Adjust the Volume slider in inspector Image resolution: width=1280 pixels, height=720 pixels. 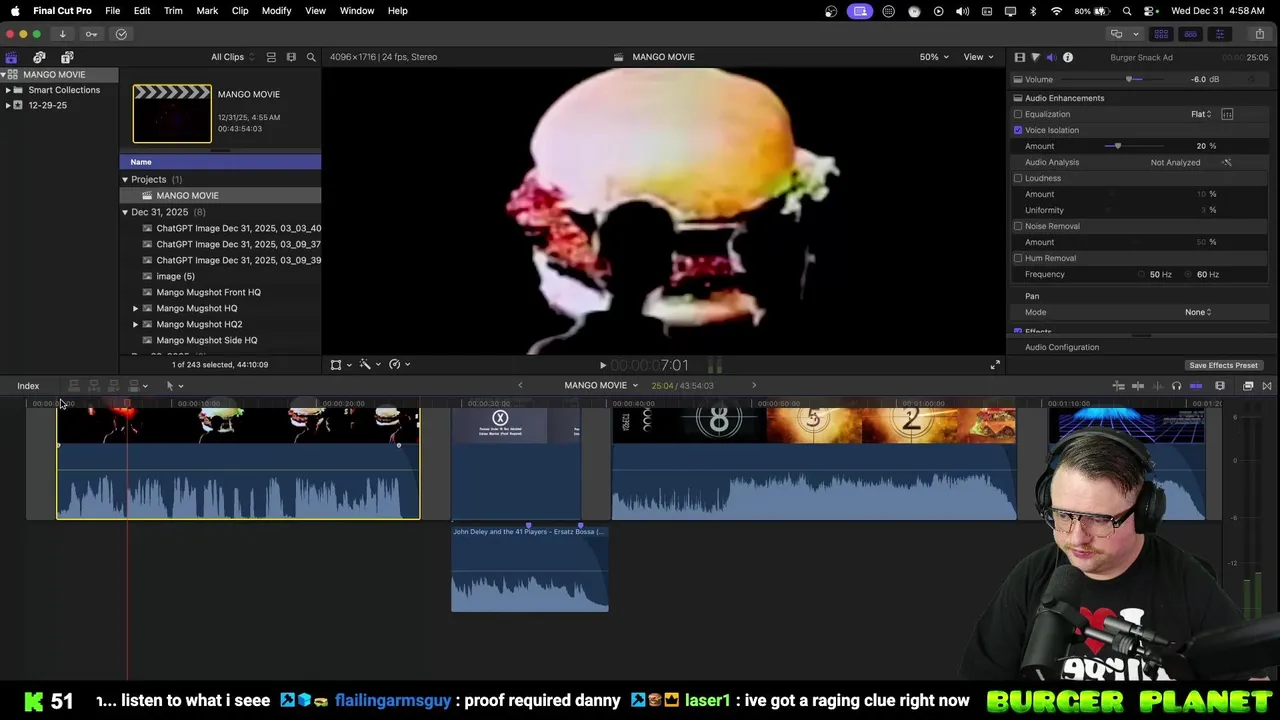coord(1128,79)
